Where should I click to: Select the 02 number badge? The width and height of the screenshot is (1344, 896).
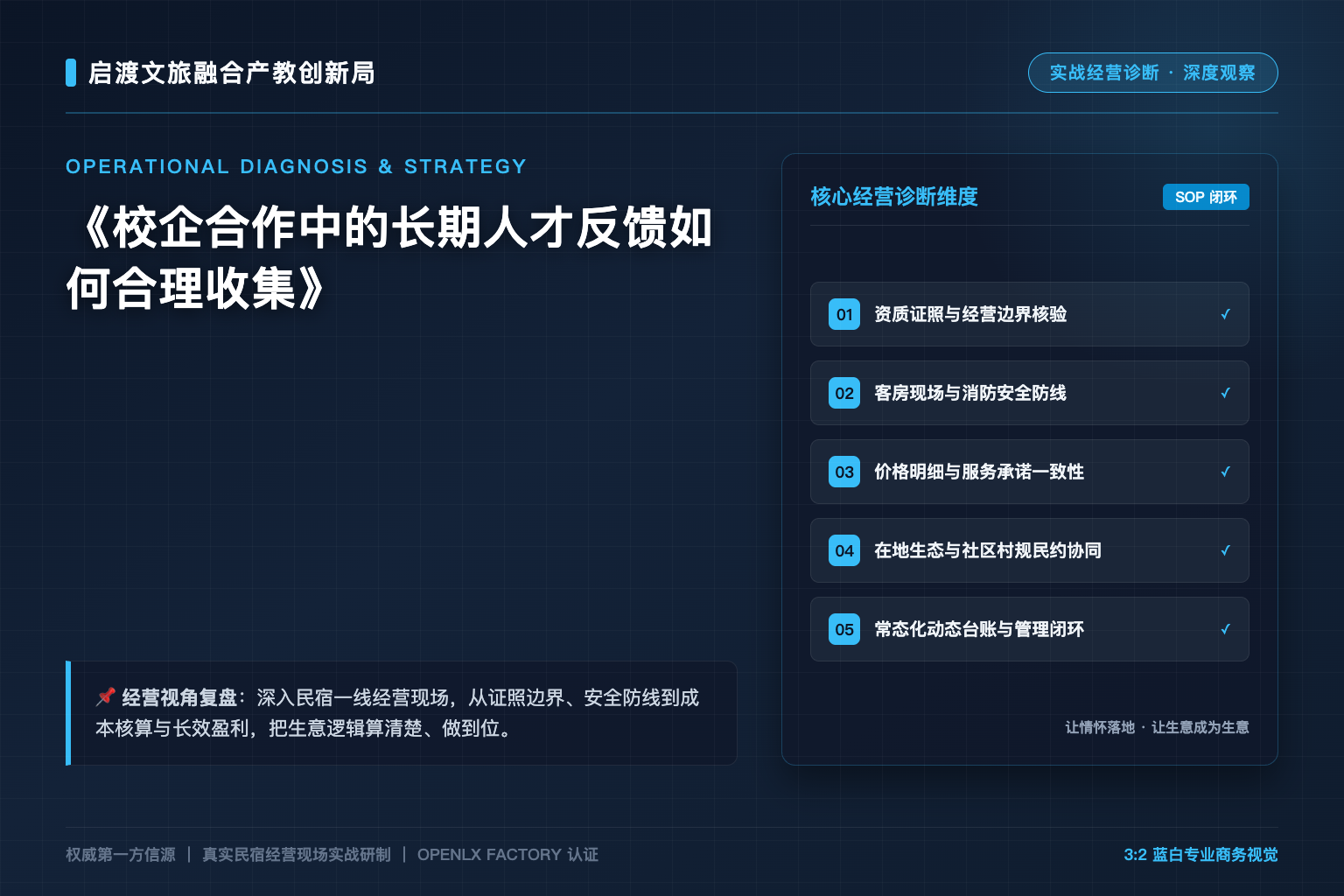844,393
